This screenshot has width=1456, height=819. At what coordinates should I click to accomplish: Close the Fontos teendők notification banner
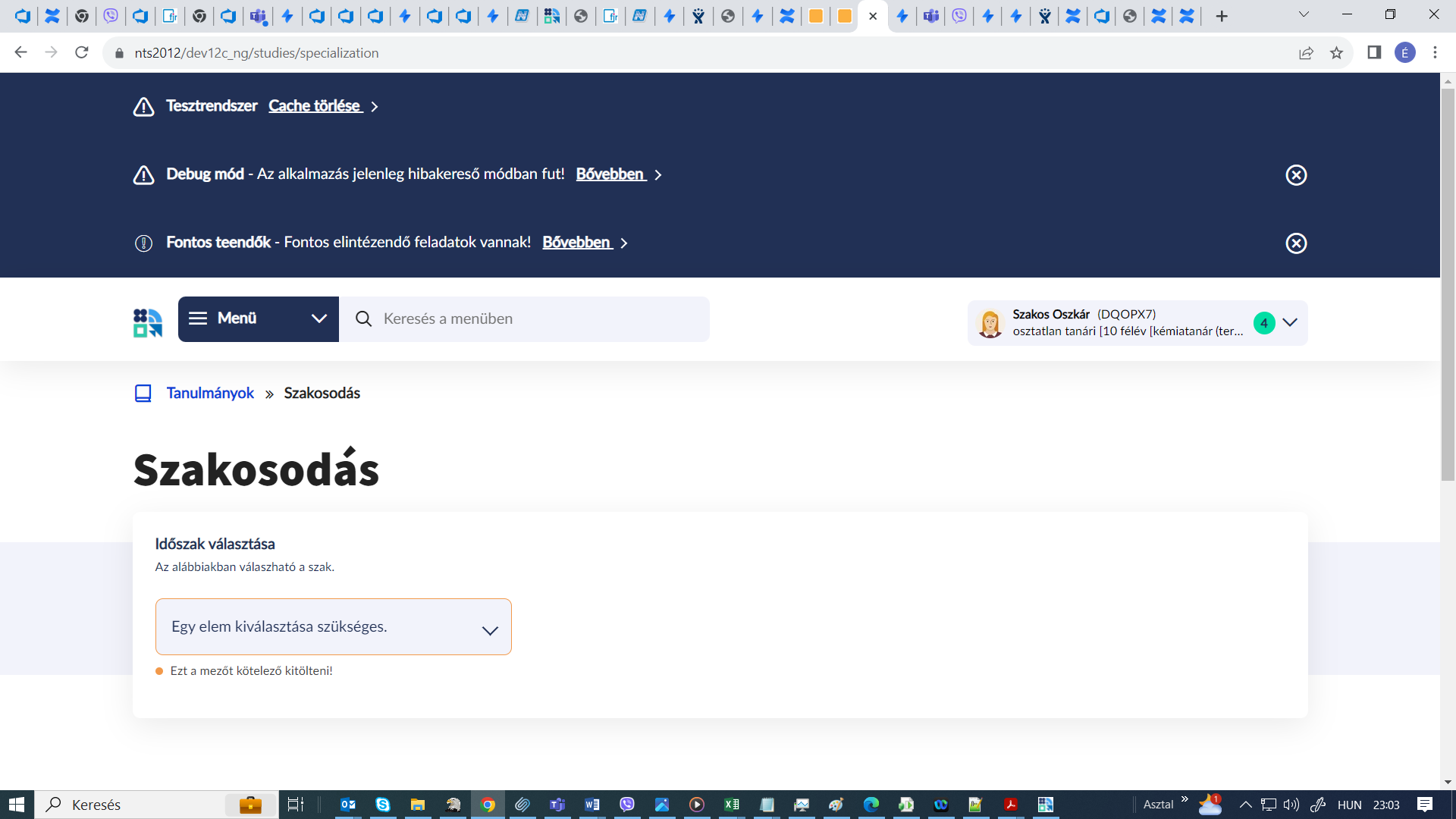1296,243
